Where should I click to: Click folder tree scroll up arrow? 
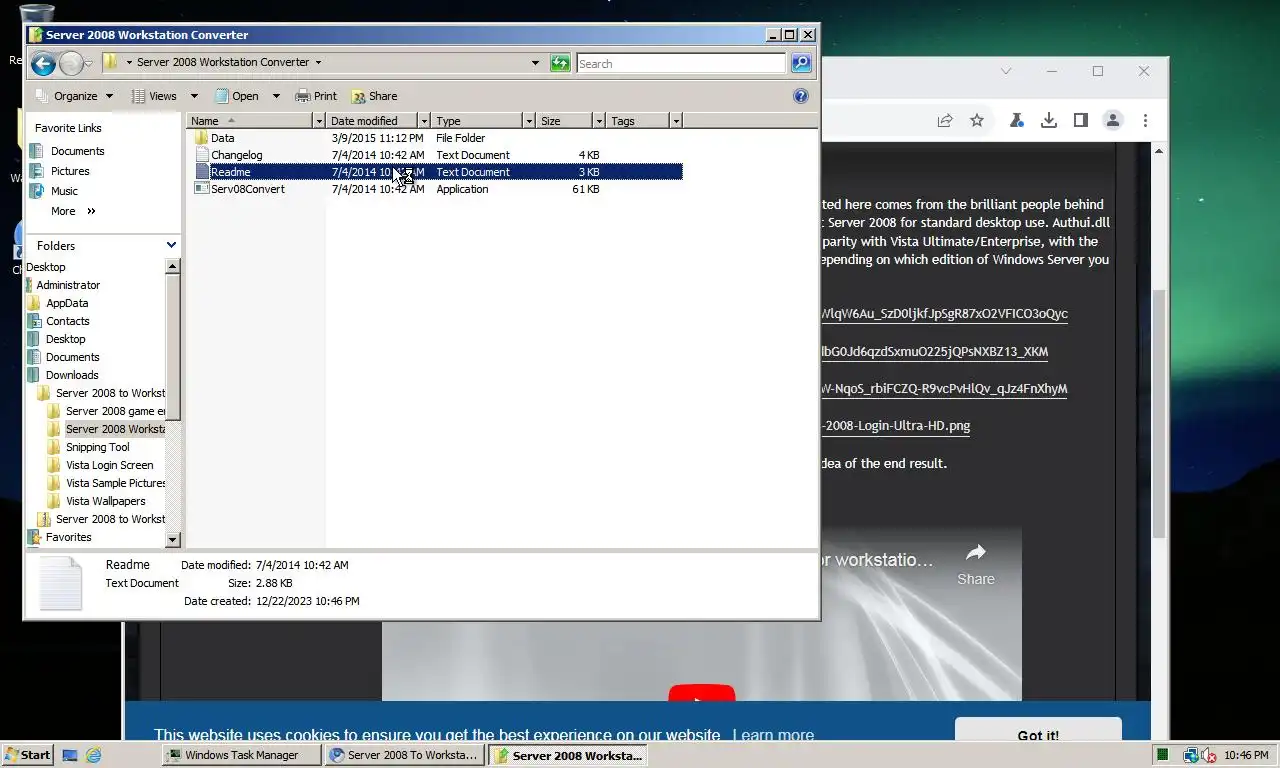(x=172, y=267)
